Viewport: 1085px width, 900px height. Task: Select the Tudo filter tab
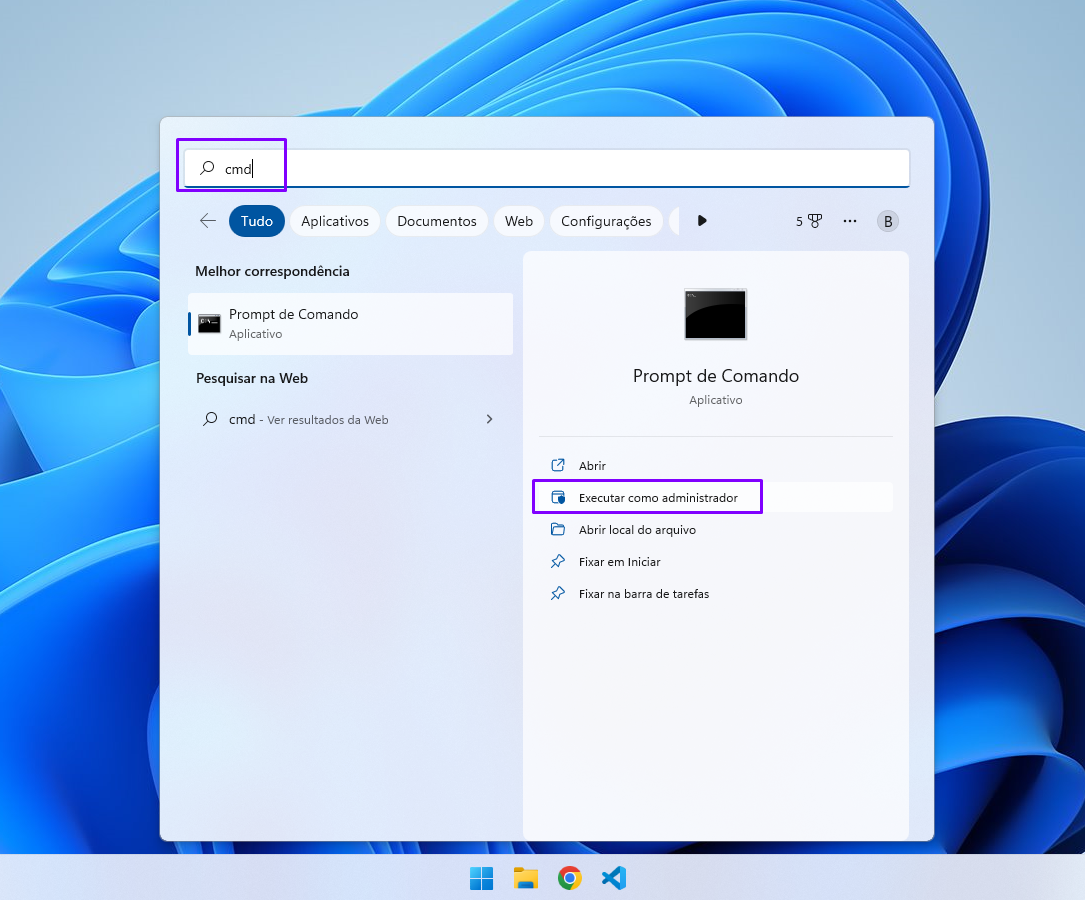tap(257, 221)
